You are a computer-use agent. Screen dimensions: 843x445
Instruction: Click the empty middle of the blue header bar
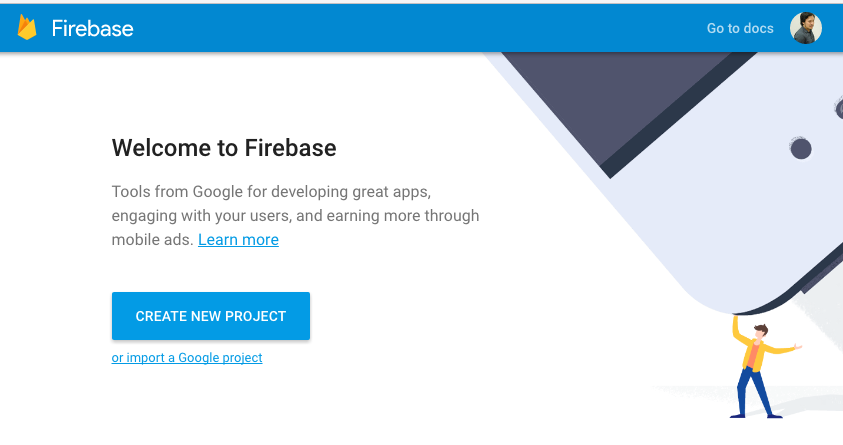[420, 28]
